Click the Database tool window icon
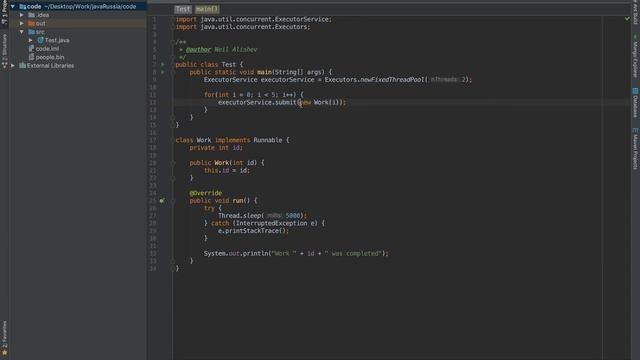The width and height of the screenshot is (640, 360). coord(635,91)
